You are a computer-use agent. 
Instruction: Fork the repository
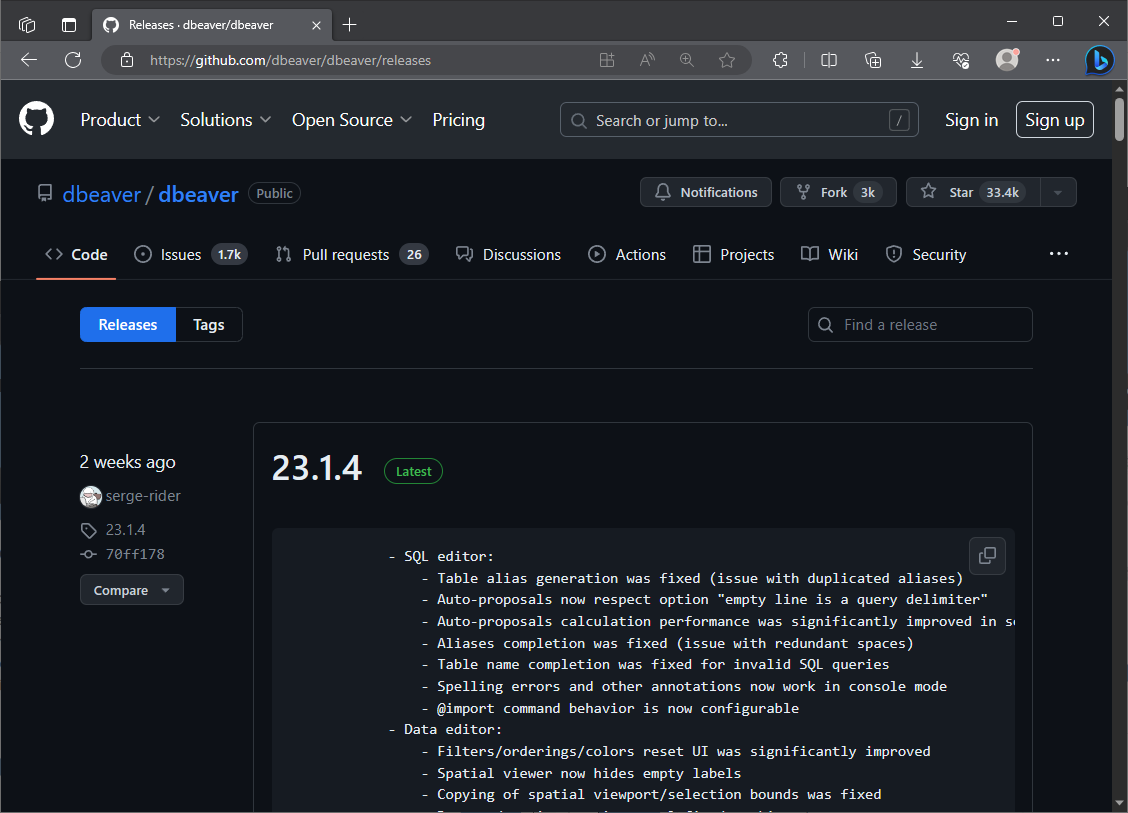[838, 192]
